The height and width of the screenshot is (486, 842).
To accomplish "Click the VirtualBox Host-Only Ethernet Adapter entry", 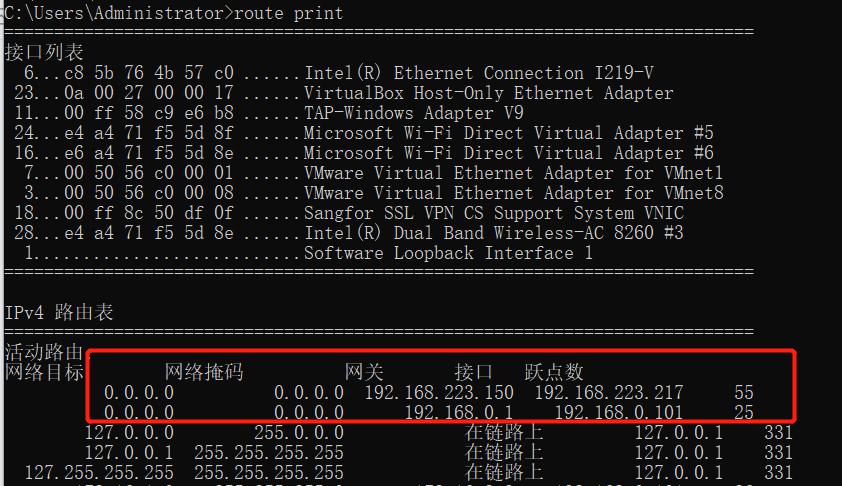I will click(x=488, y=93).
